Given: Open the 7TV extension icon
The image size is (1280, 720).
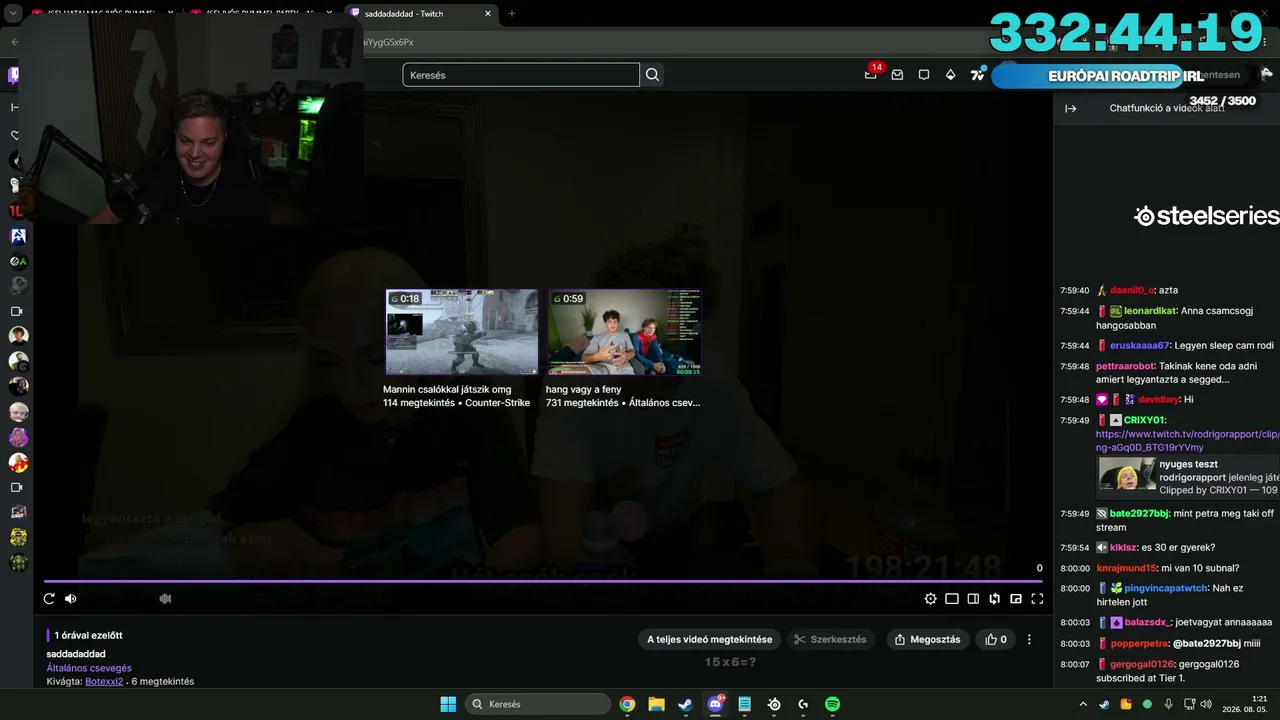Looking at the screenshot, I should [x=977, y=75].
